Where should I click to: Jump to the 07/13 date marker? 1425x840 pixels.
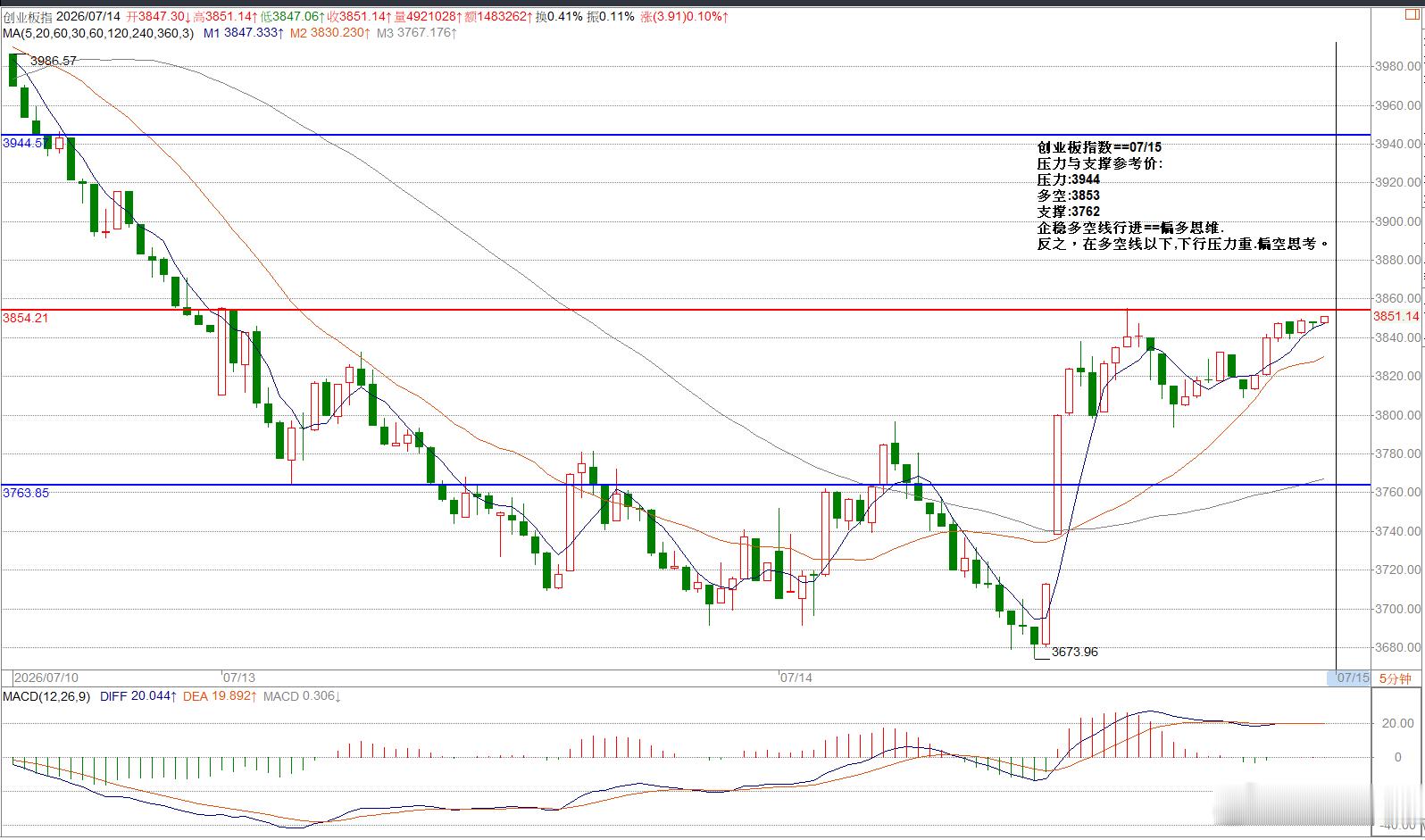239,678
